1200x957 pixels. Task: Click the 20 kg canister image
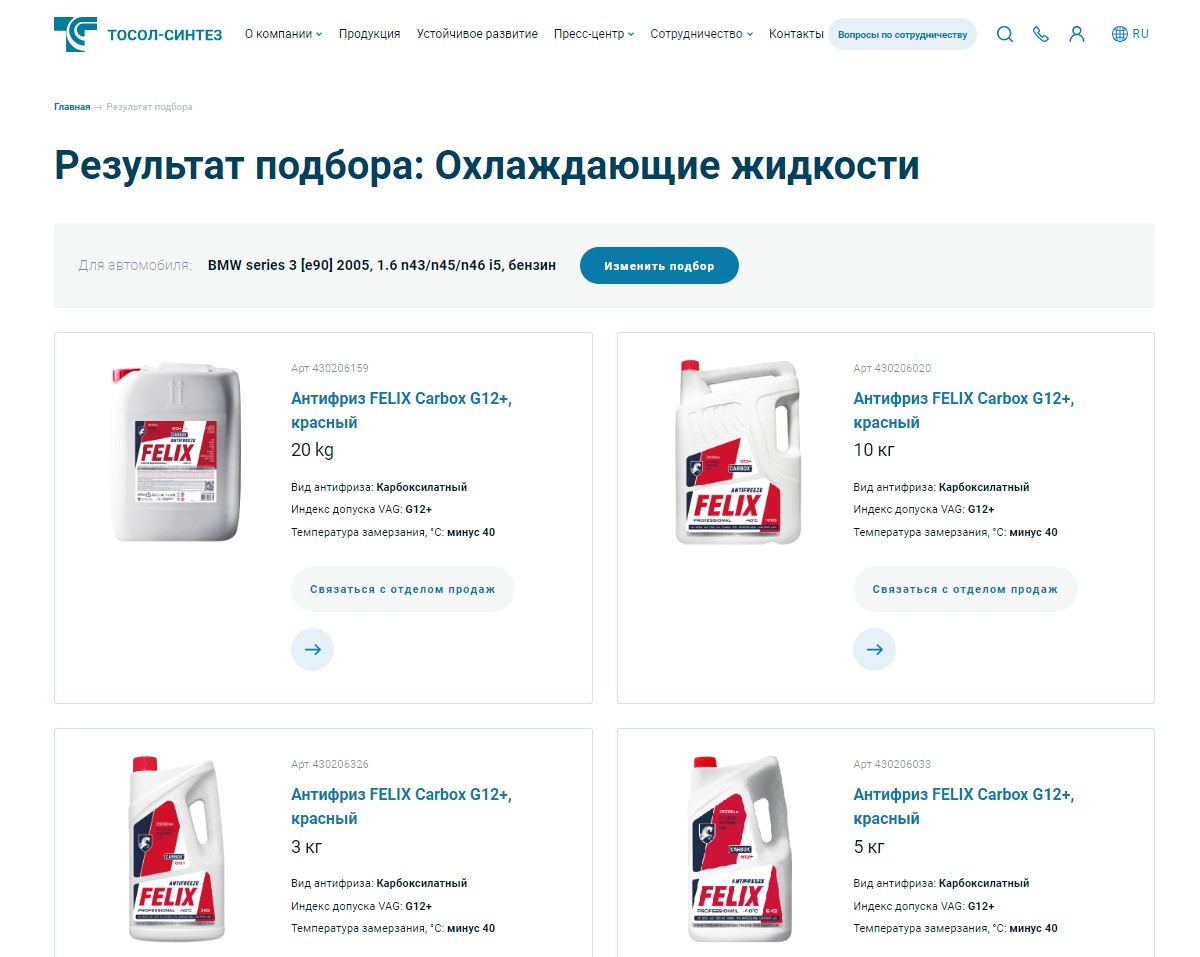click(175, 452)
